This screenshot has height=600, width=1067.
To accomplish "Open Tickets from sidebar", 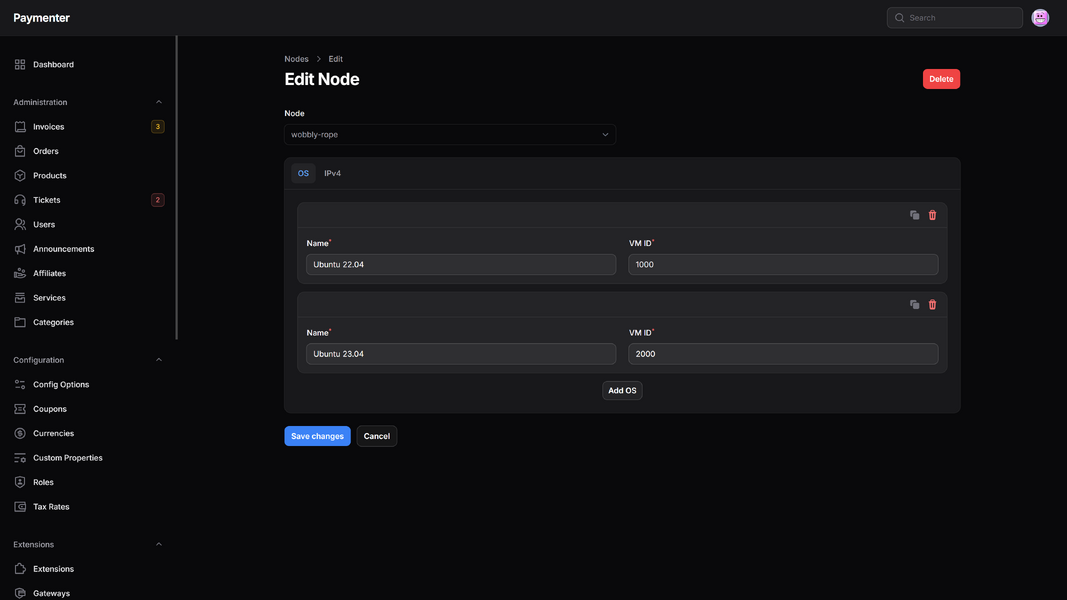I will coord(88,200).
